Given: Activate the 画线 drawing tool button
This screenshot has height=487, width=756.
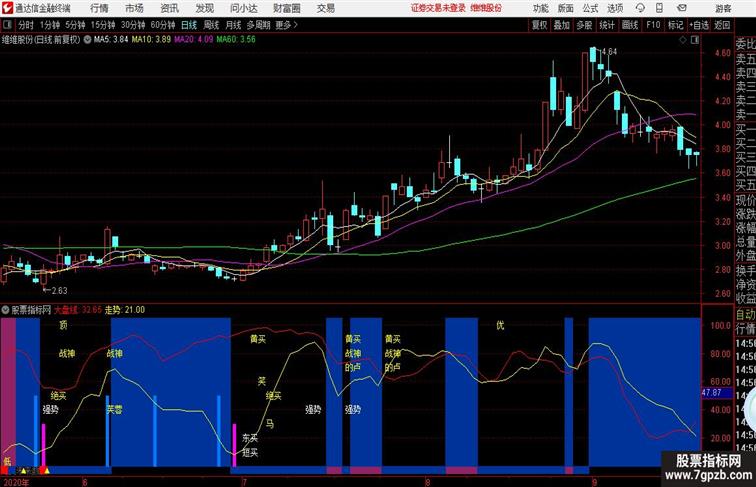Looking at the screenshot, I should tap(630, 25).
